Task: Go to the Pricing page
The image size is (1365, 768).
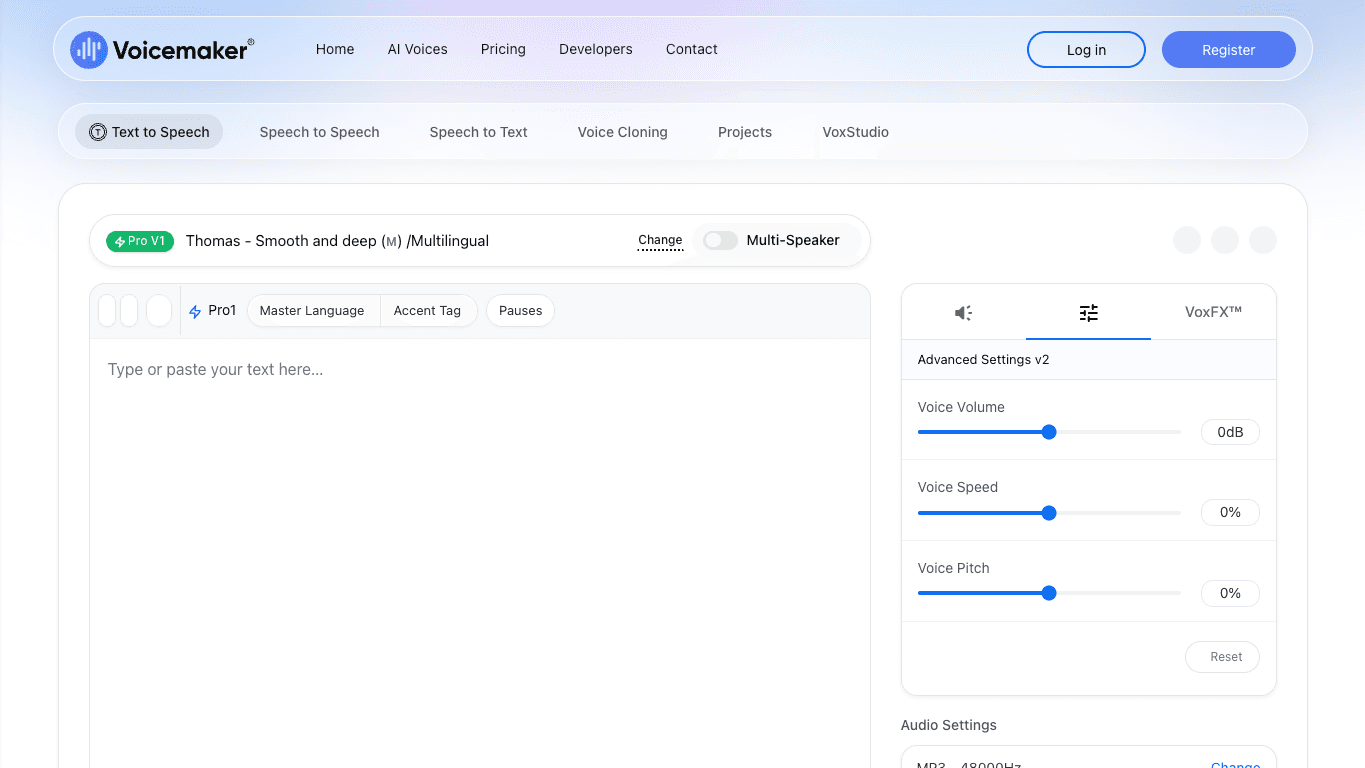Action: click(x=503, y=49)
